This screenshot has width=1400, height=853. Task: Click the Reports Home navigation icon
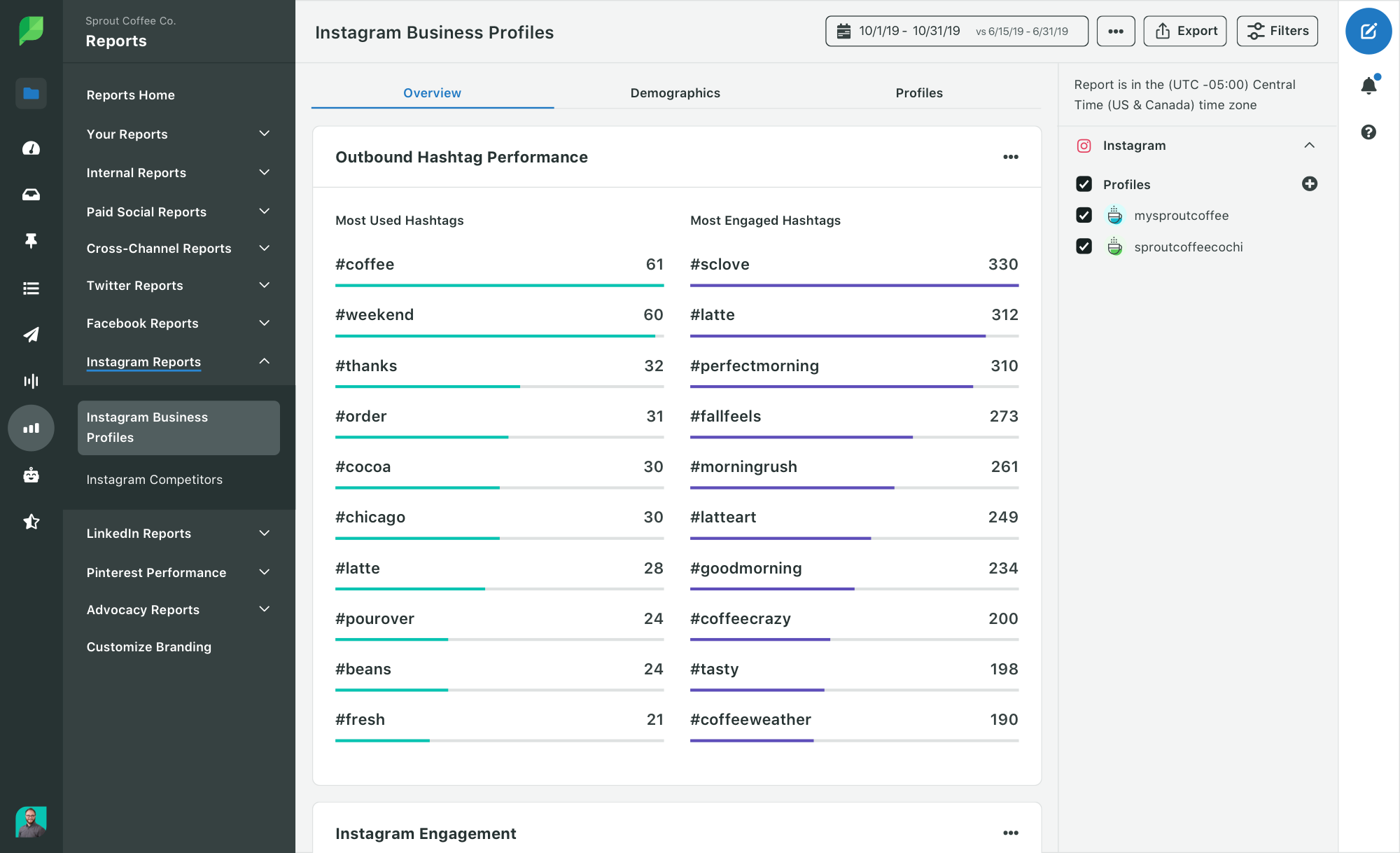(x=30, y=94)
